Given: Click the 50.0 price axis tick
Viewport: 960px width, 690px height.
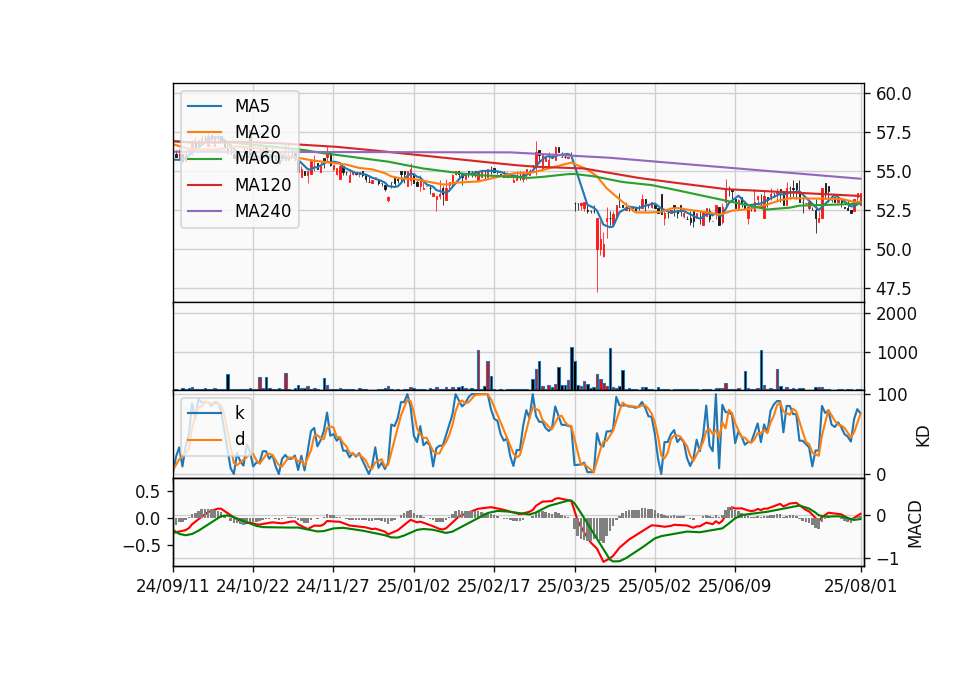Looking at the screenshot, I should pos(894,250).
